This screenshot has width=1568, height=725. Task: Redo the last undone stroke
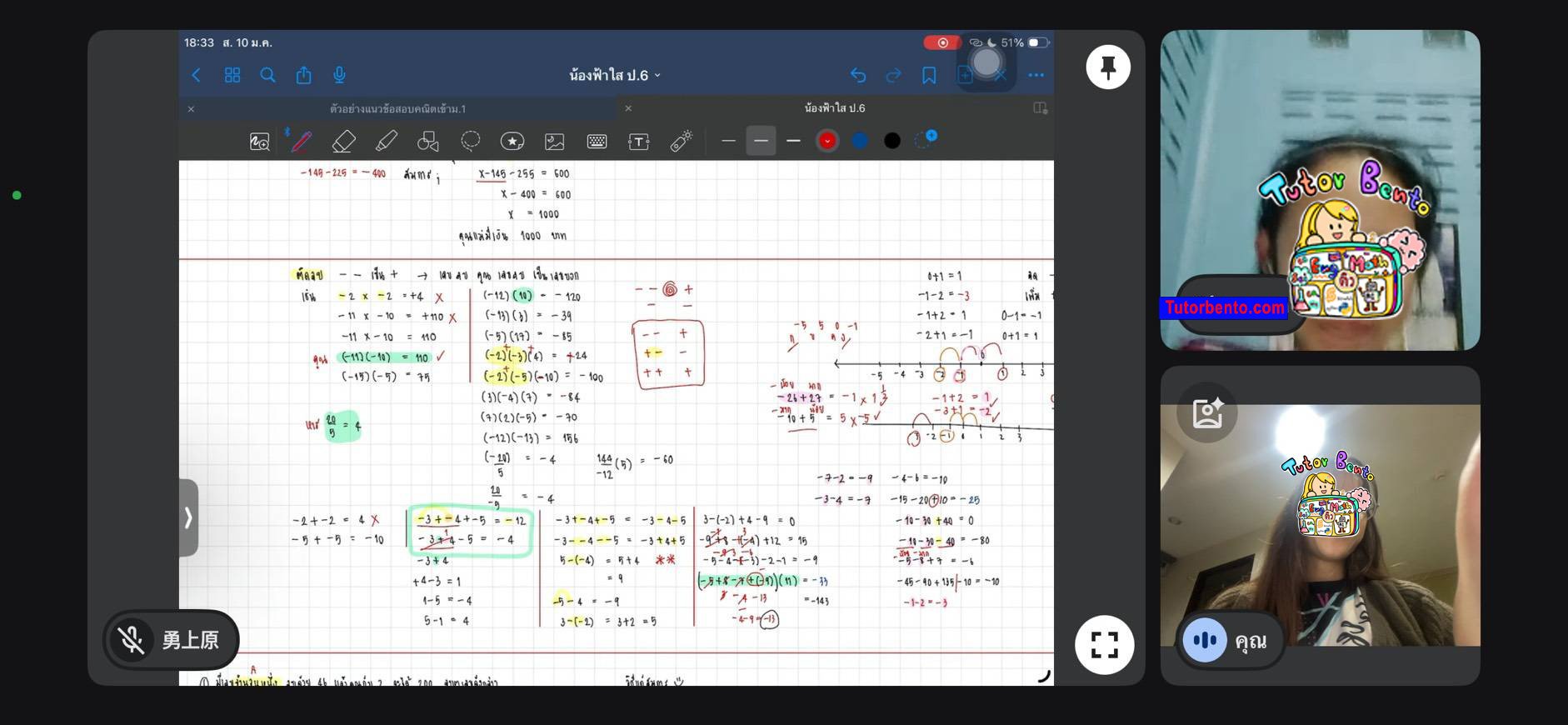(x=893, y=75)
